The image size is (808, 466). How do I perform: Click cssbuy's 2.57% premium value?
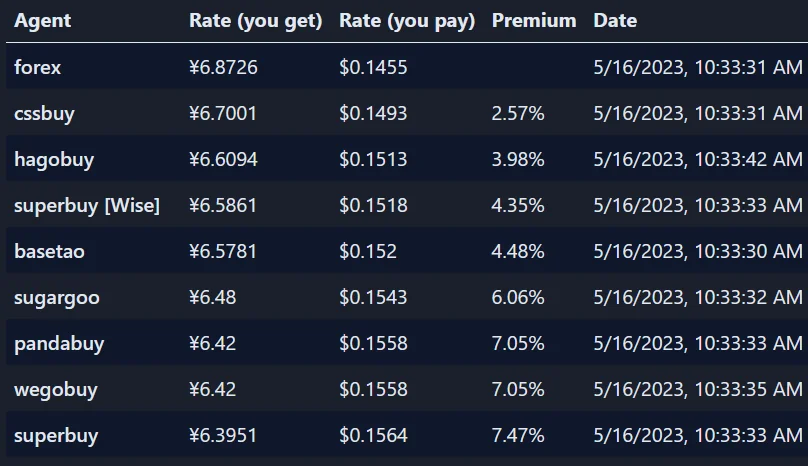pyautogui.click(x=518, y=113)
